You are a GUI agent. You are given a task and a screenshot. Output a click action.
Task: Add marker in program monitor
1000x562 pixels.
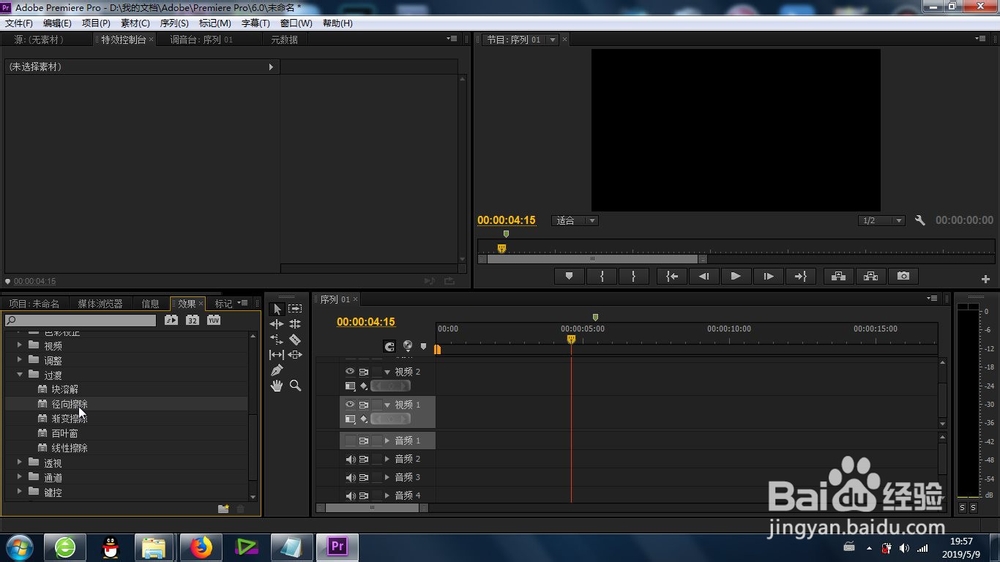569,276
